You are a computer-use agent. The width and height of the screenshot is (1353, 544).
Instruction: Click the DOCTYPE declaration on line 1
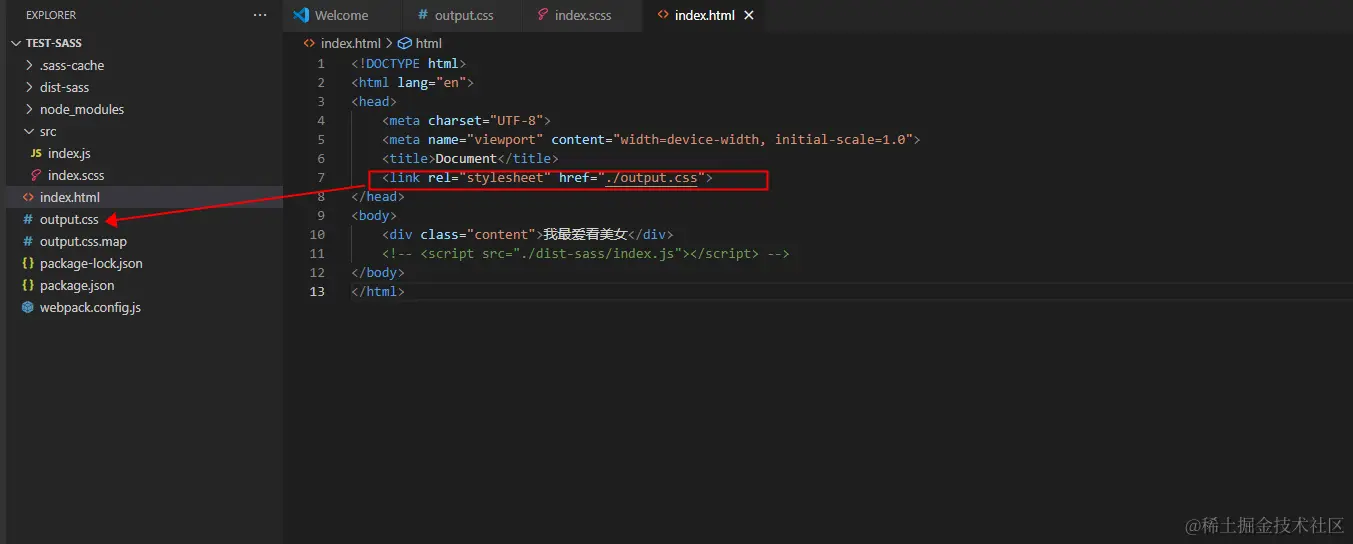click(x=409, y=64)
